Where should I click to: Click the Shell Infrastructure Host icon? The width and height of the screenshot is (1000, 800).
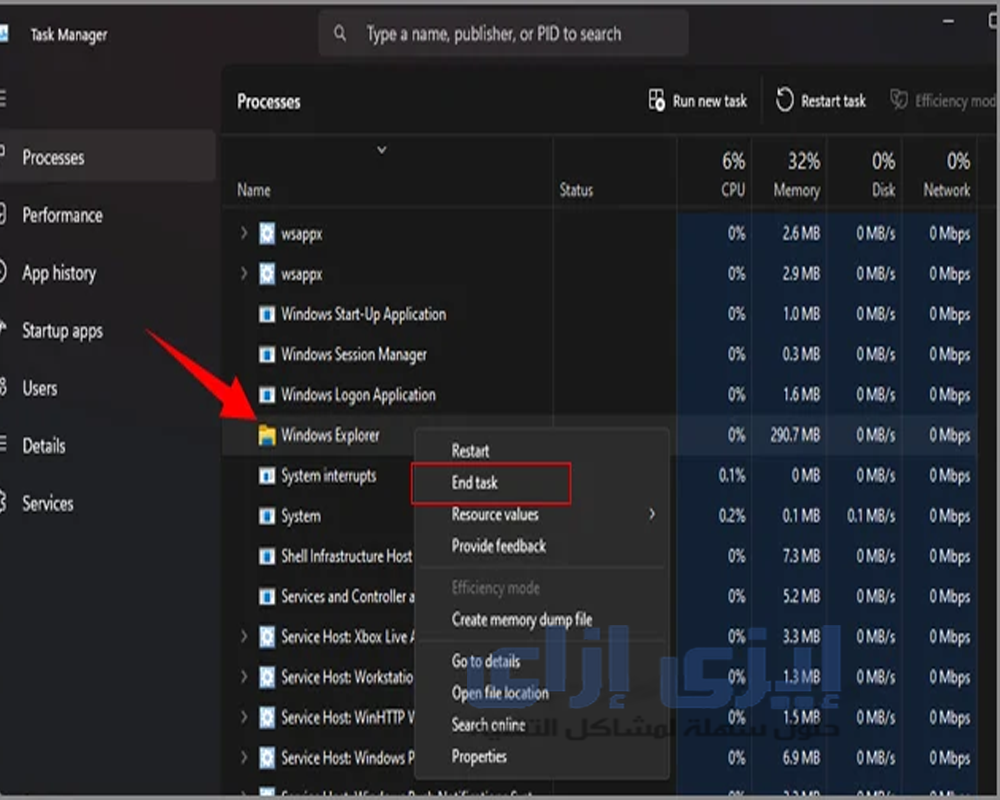267,556
